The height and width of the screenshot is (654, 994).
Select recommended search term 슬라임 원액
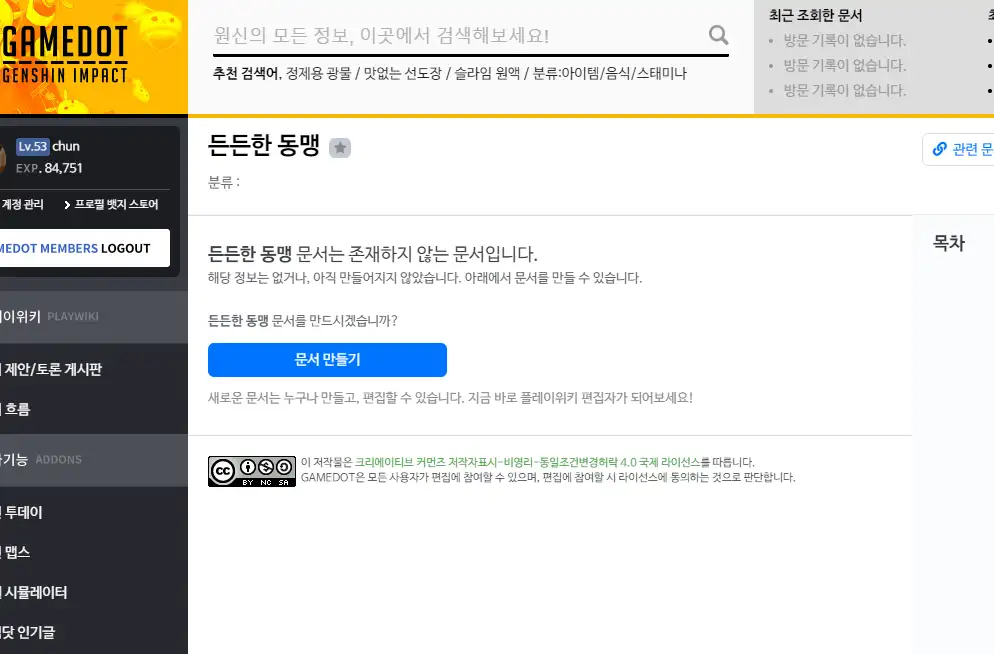point(487,74)
